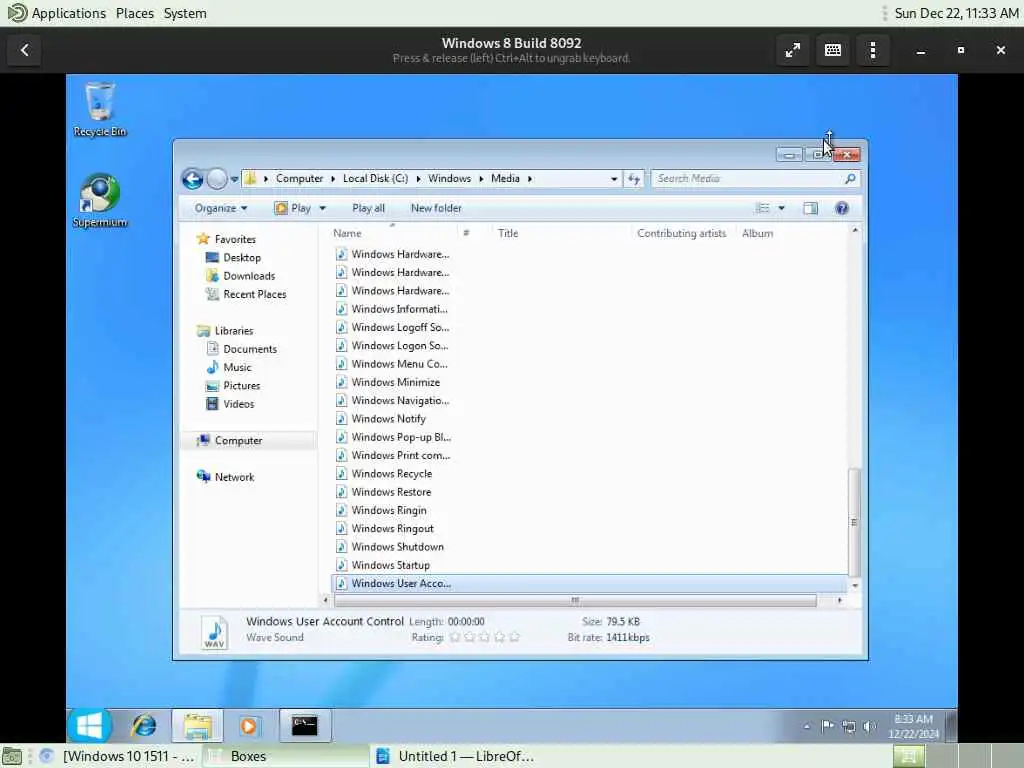Open Desktop in the navigation pane
Image resolution: width=1024 pixels, height=768 pixels.
coord(242,257)
